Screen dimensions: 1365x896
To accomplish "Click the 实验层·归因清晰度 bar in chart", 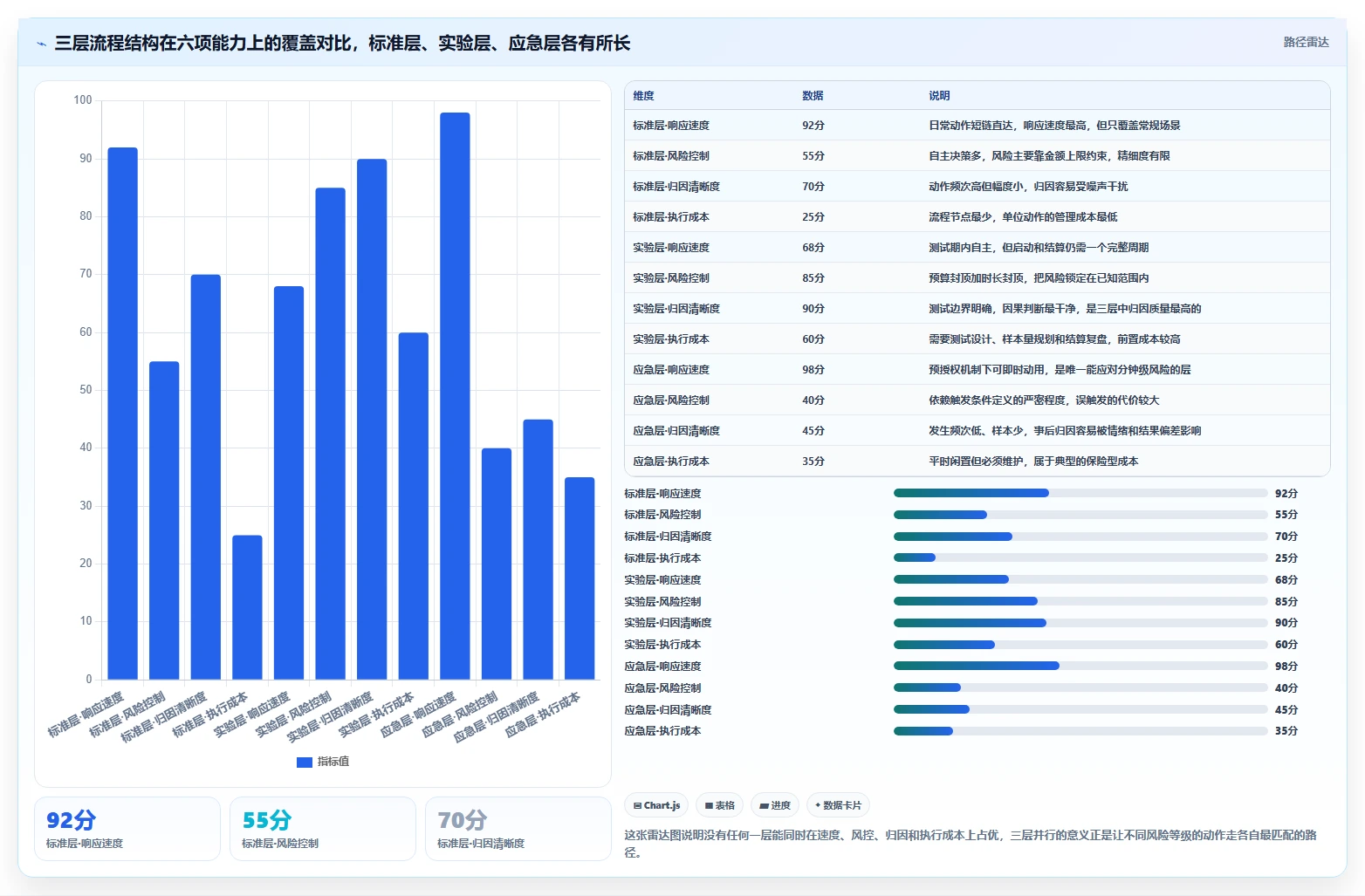I will point(372,419).
